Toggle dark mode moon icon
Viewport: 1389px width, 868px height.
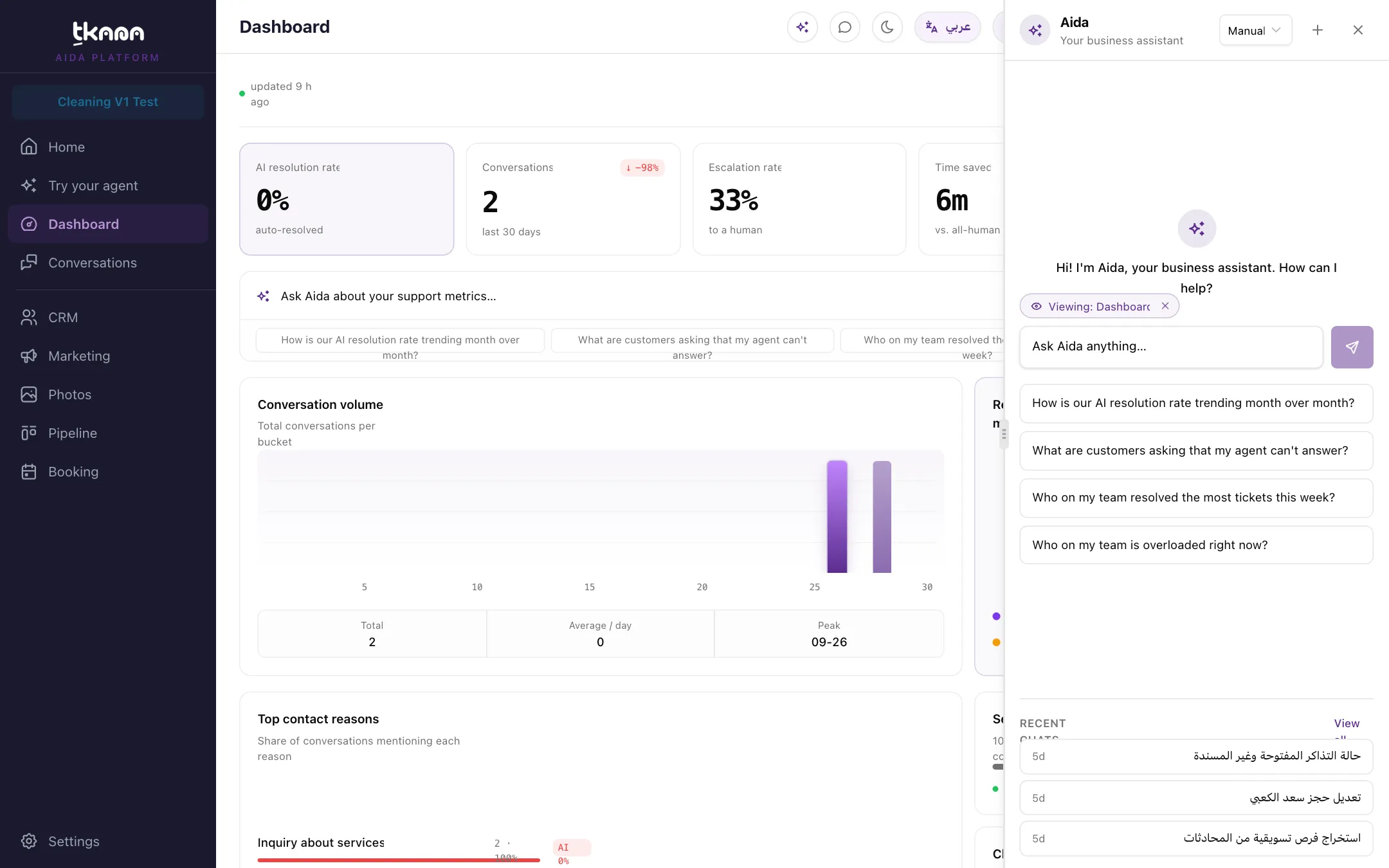[x=887, y=27]
